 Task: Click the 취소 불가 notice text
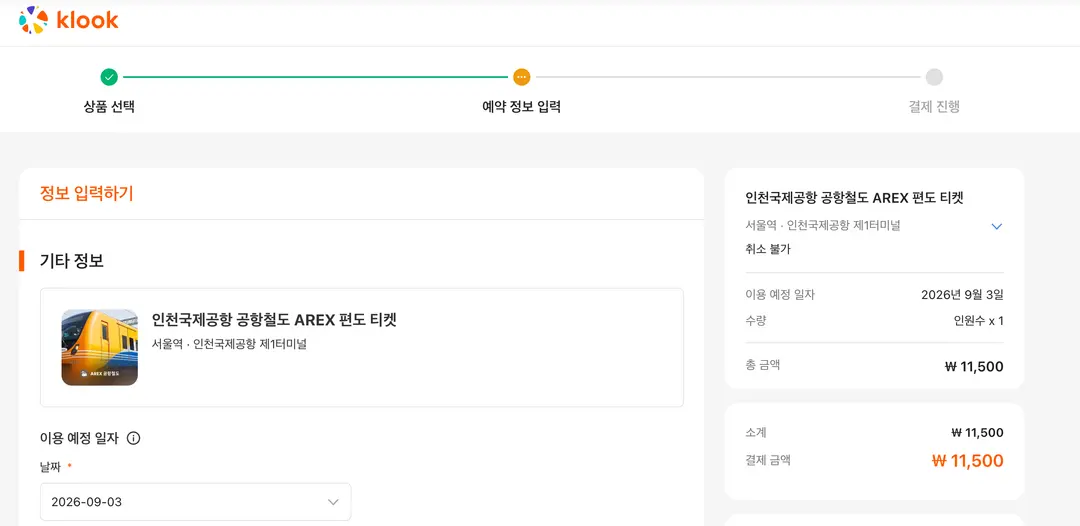tap(767, 249)
